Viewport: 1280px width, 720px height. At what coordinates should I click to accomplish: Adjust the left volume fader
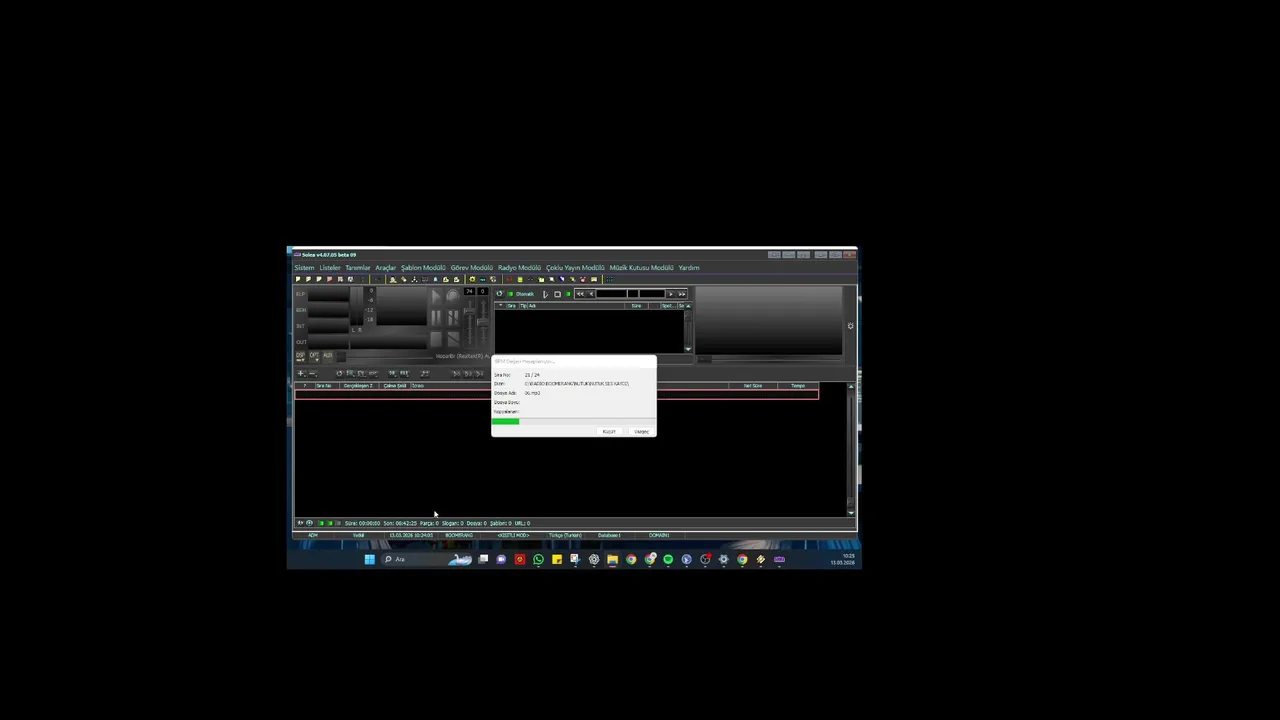[x=469, y=311]
